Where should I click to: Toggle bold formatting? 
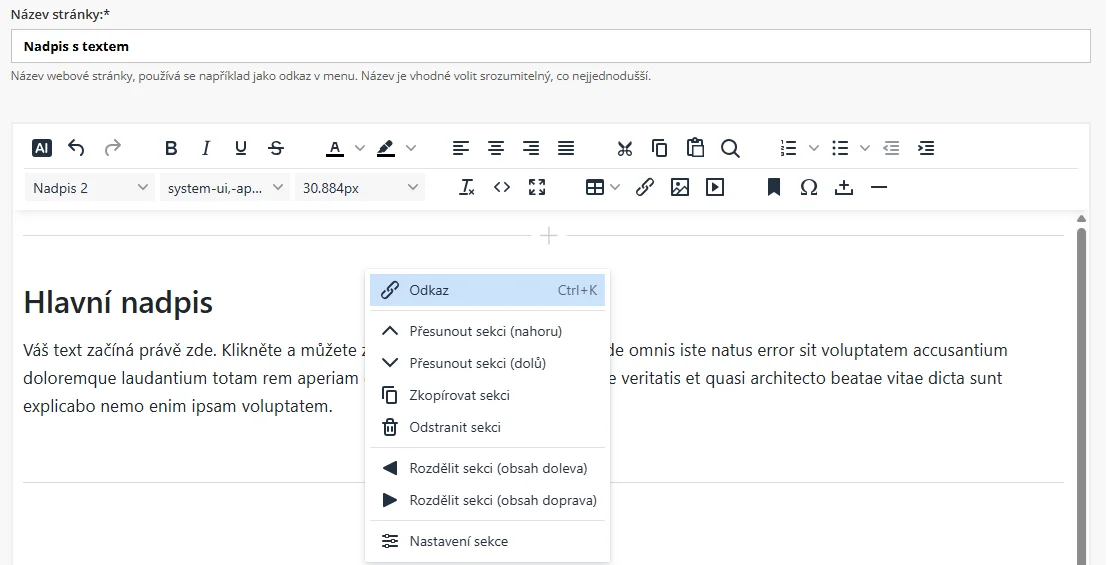click(x=171, y=148)
